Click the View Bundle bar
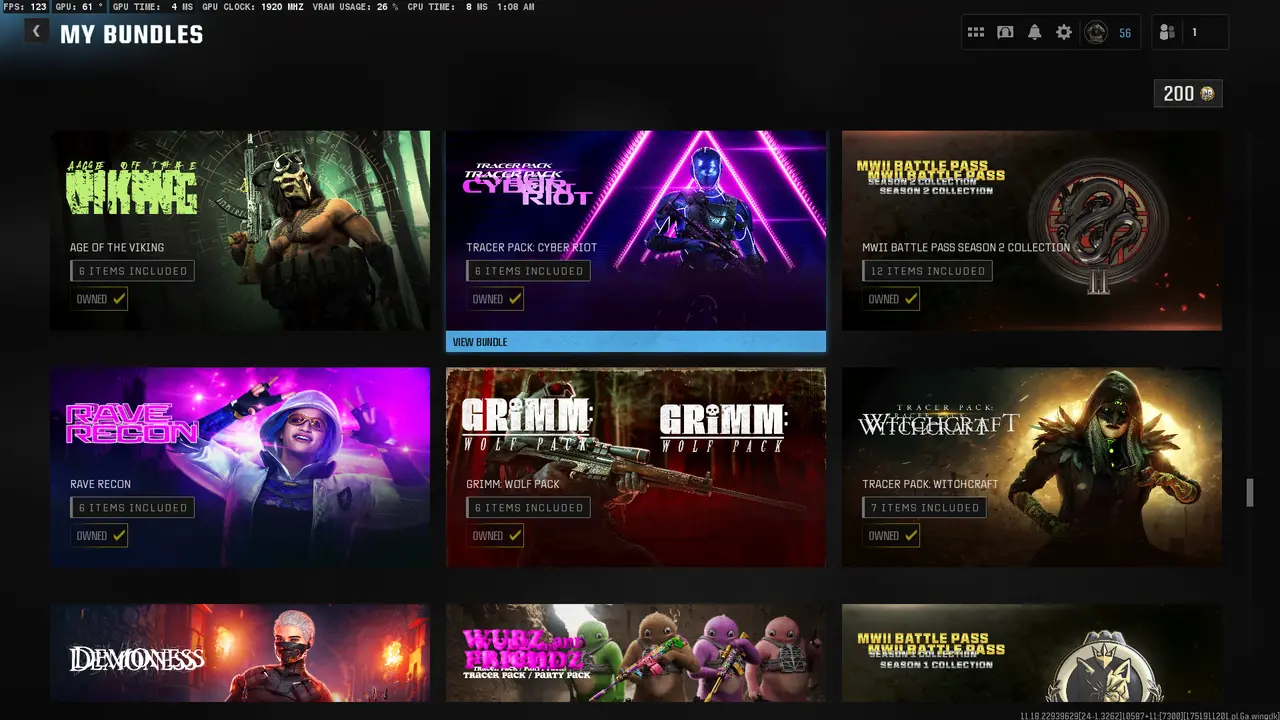This screenshot has height=720, width=1280. tap(636, 342)
